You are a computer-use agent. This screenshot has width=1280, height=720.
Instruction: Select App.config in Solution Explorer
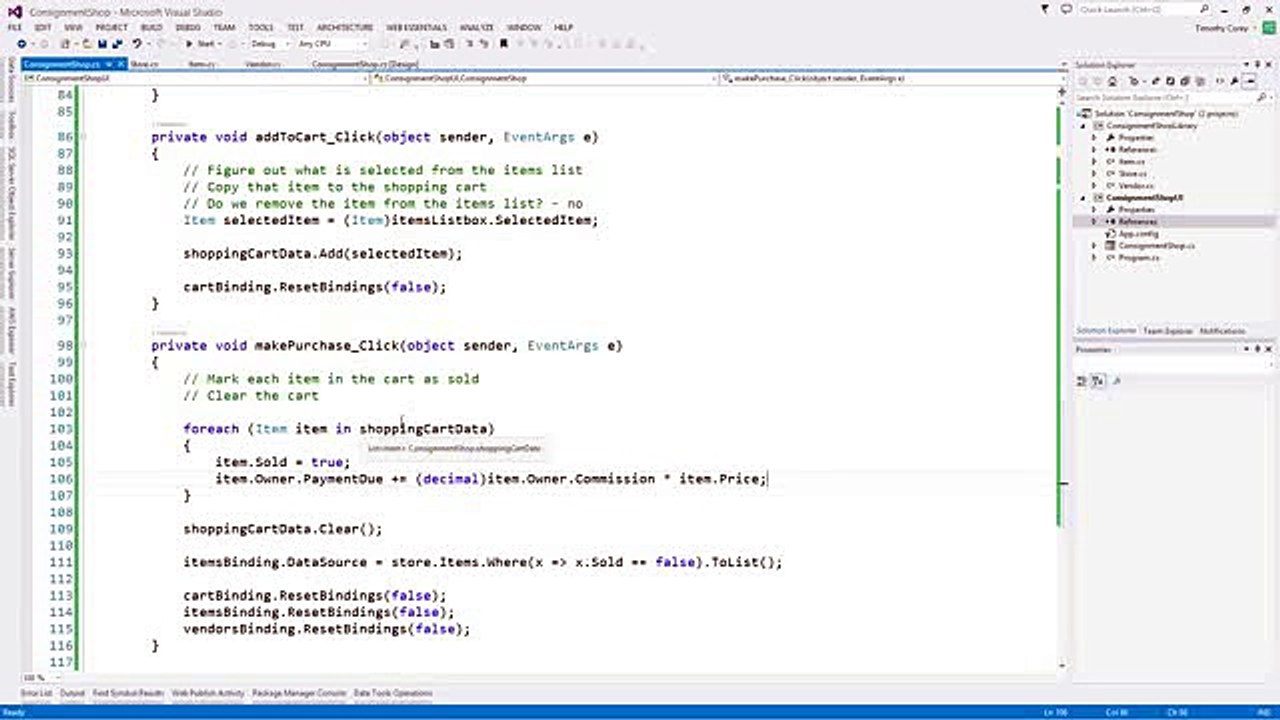[x=1137, y=233]
